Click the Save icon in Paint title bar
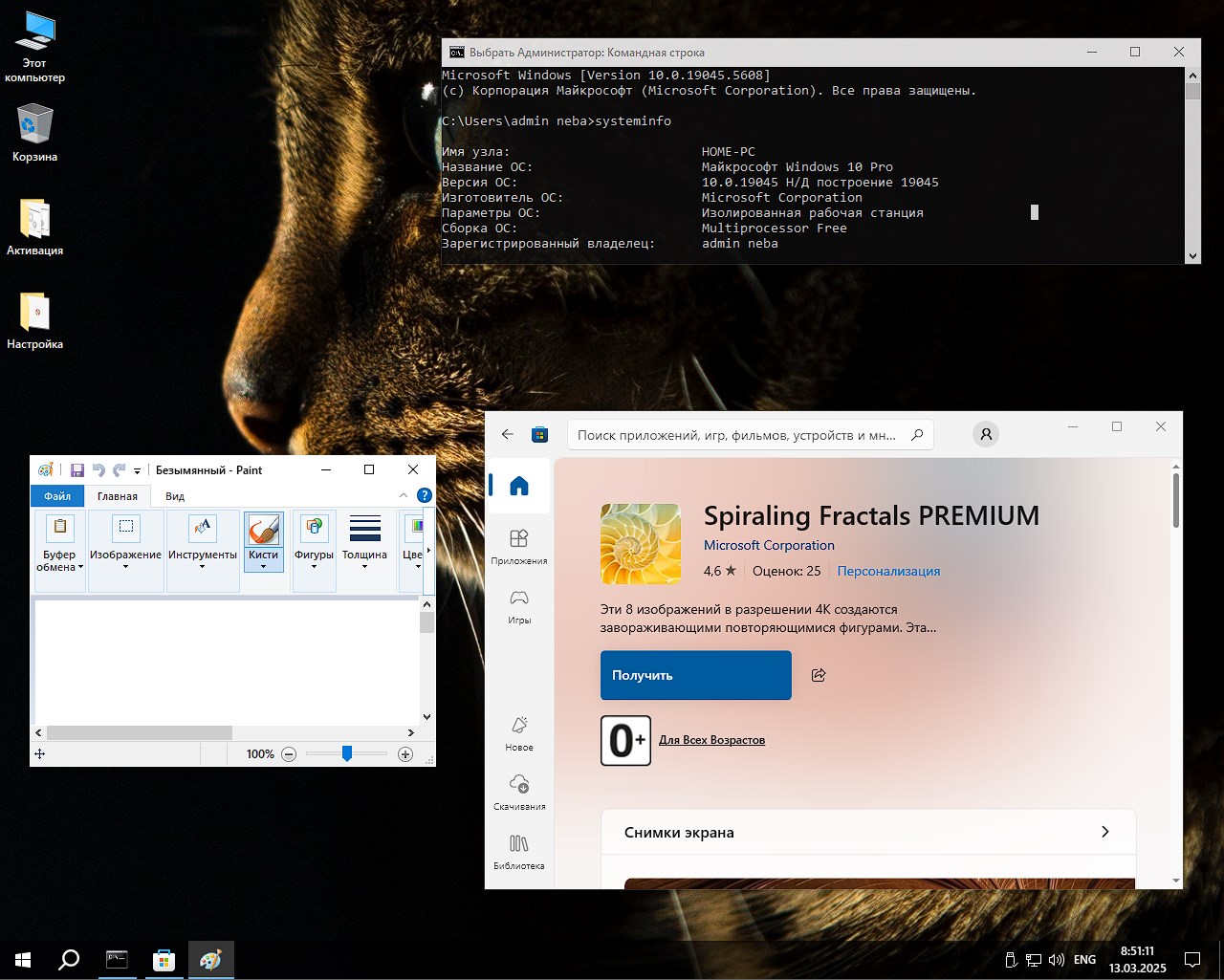The height and width of the screenshot is (980, 1224). click(77, 470)
